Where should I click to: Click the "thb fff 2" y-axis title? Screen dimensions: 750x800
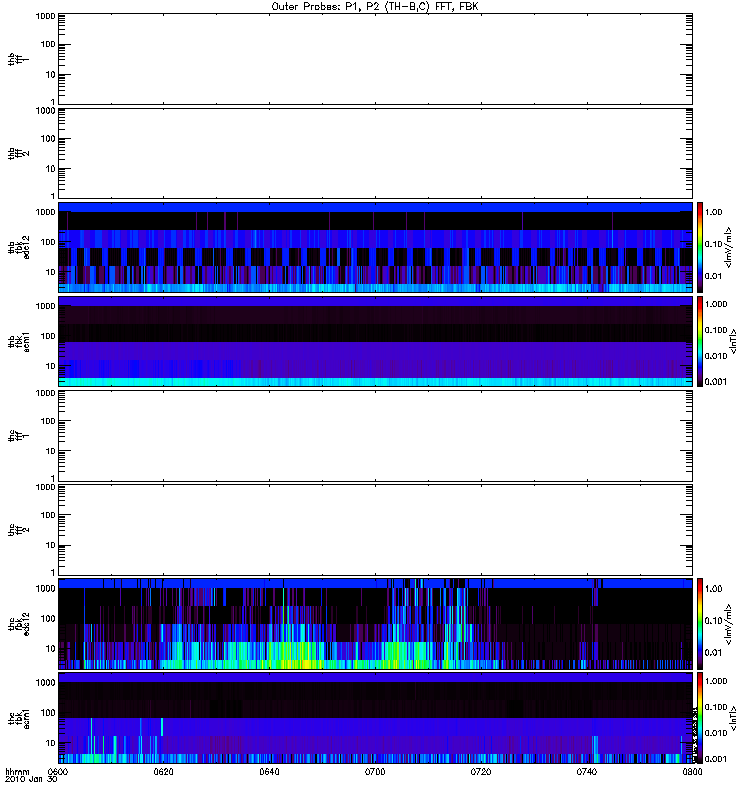point(19,153)
